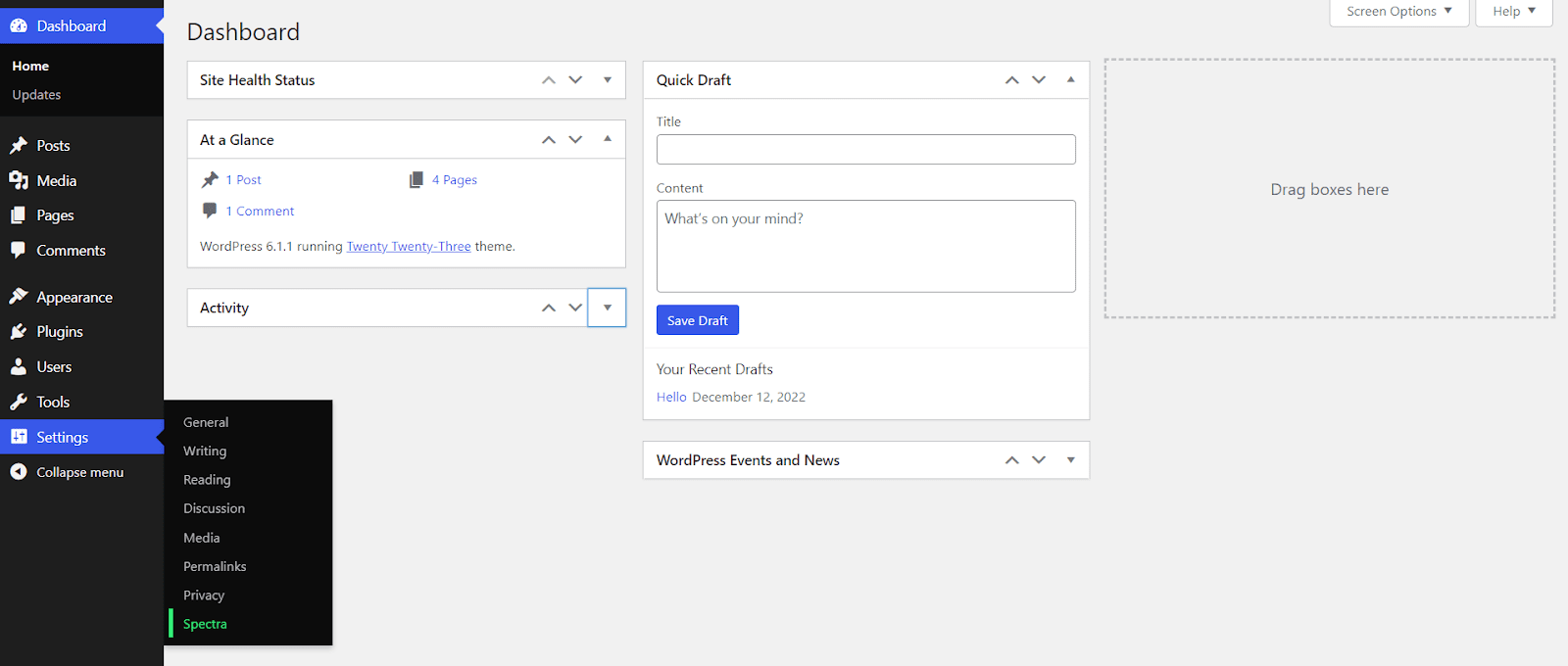The image size is (1568, 666).
Task: Collapse the Quick Draft panel
Action: [x=1071, y=80]
